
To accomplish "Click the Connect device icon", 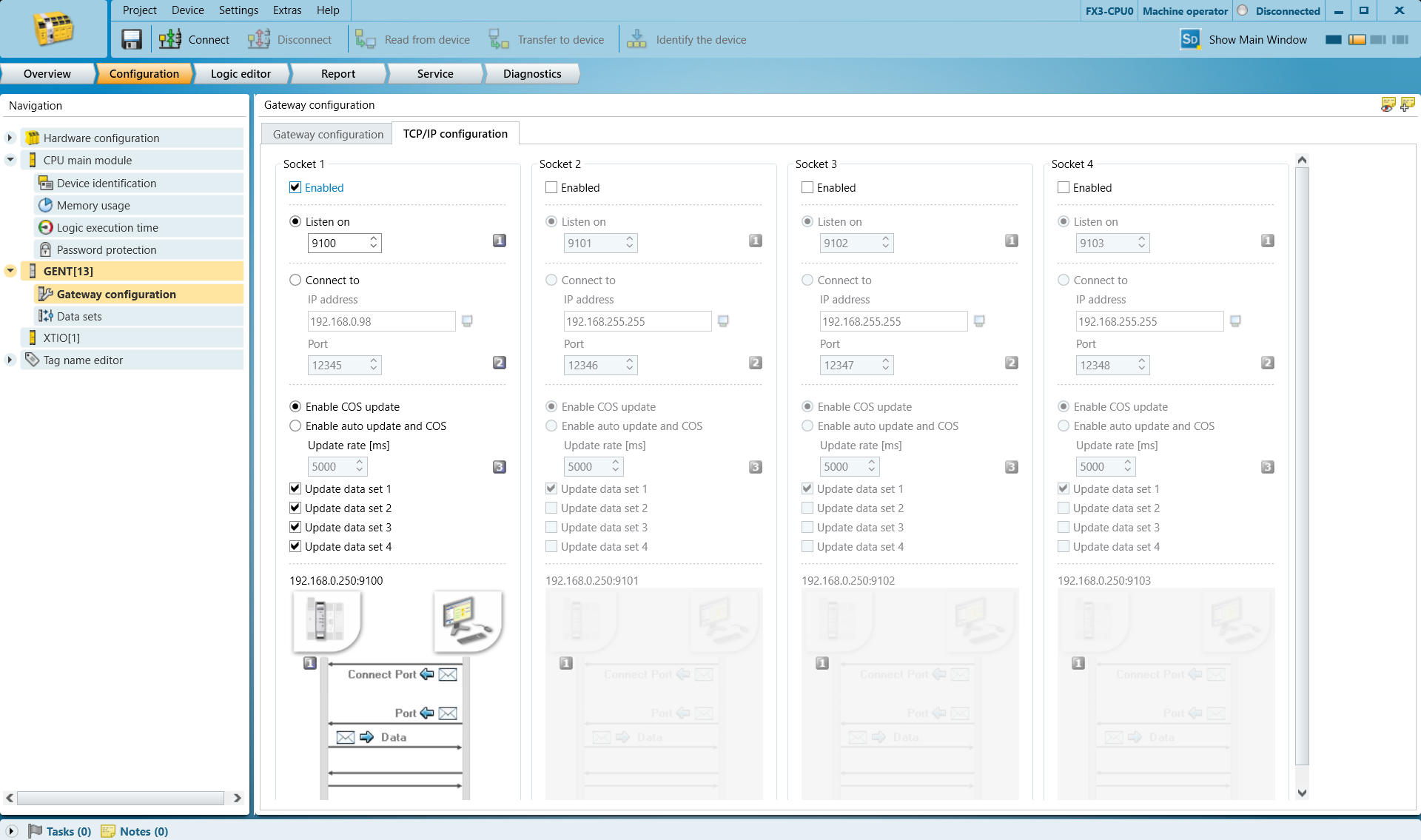I will pyautogui.click(x=170, y=39).
